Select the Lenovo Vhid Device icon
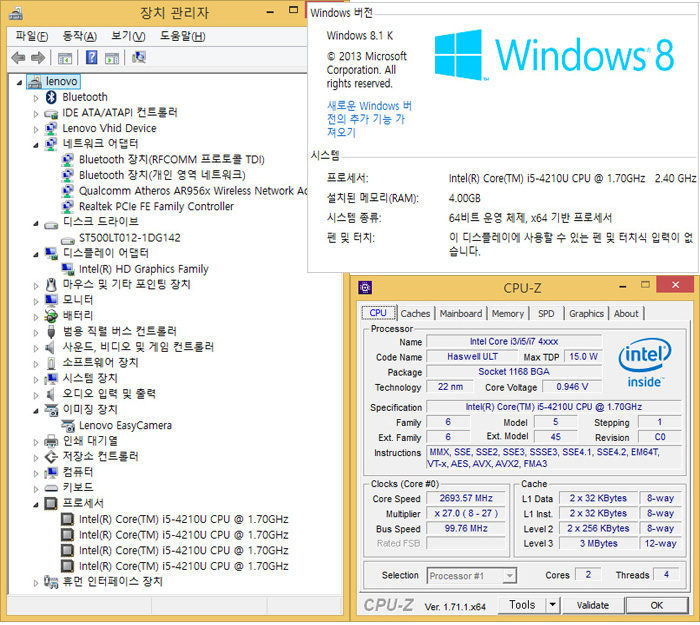 point(51,129)
